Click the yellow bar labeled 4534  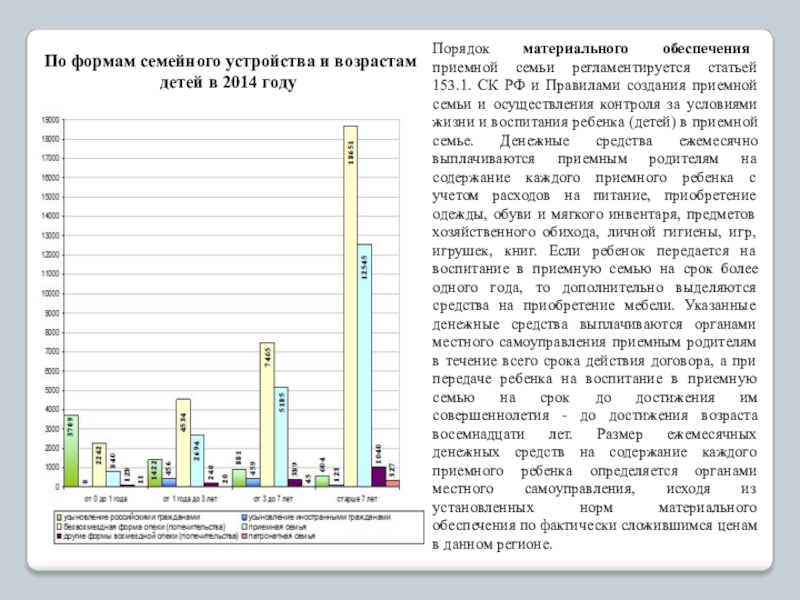[x=183, y=442]
